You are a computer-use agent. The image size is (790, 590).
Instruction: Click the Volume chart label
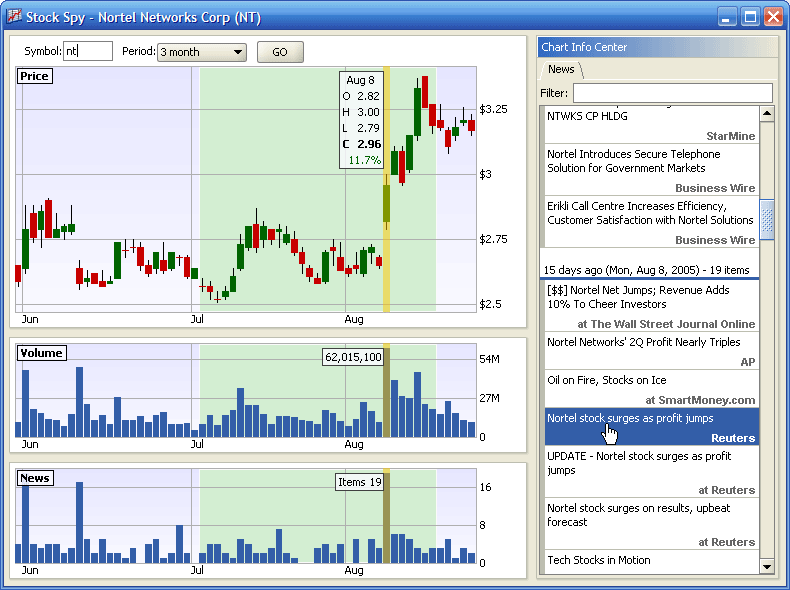coord(41,353)
